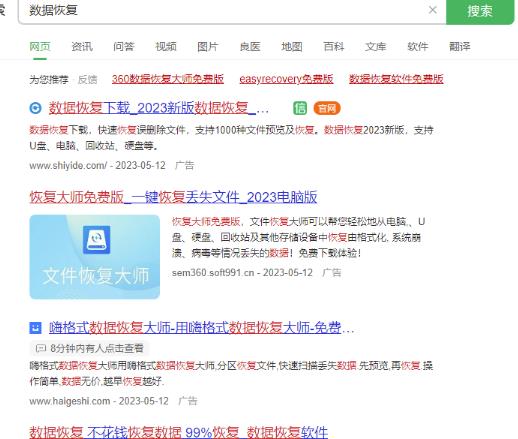Image resolution: width=518 pixels, height=439 pixels.
Task: Click the www.haigeshi.com URL text
Action: (x=70, y=401)
